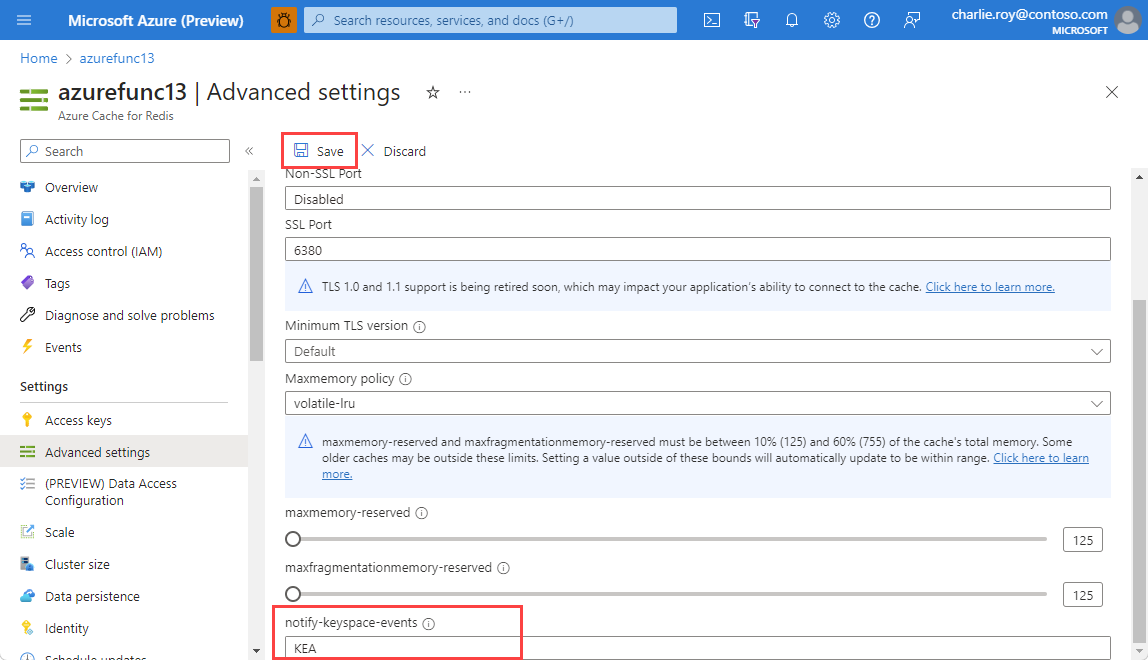Viewport: 1148px width, 660px height.
Task: Open the portal settings gear
Action: point(832,20)
